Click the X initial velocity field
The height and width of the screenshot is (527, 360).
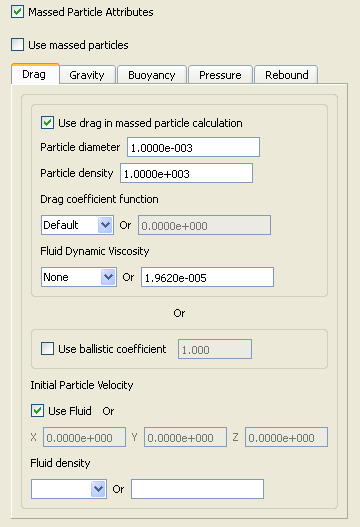click(84, 437)
